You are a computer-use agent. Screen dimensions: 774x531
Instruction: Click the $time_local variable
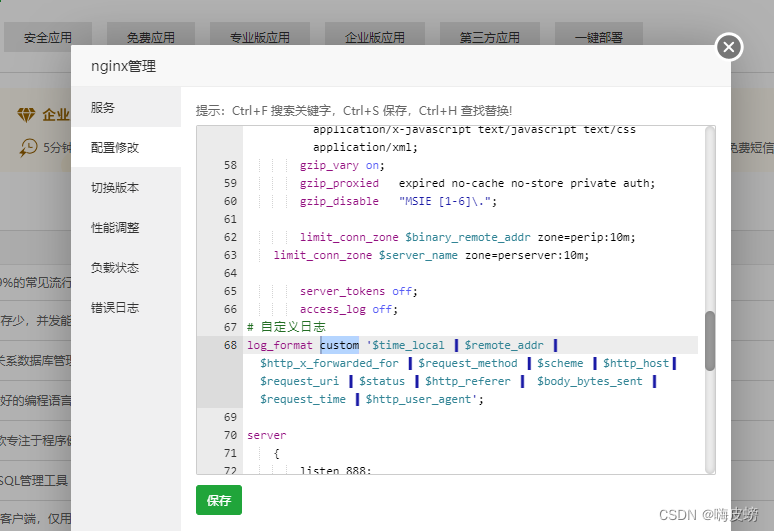tap(408, 345)
